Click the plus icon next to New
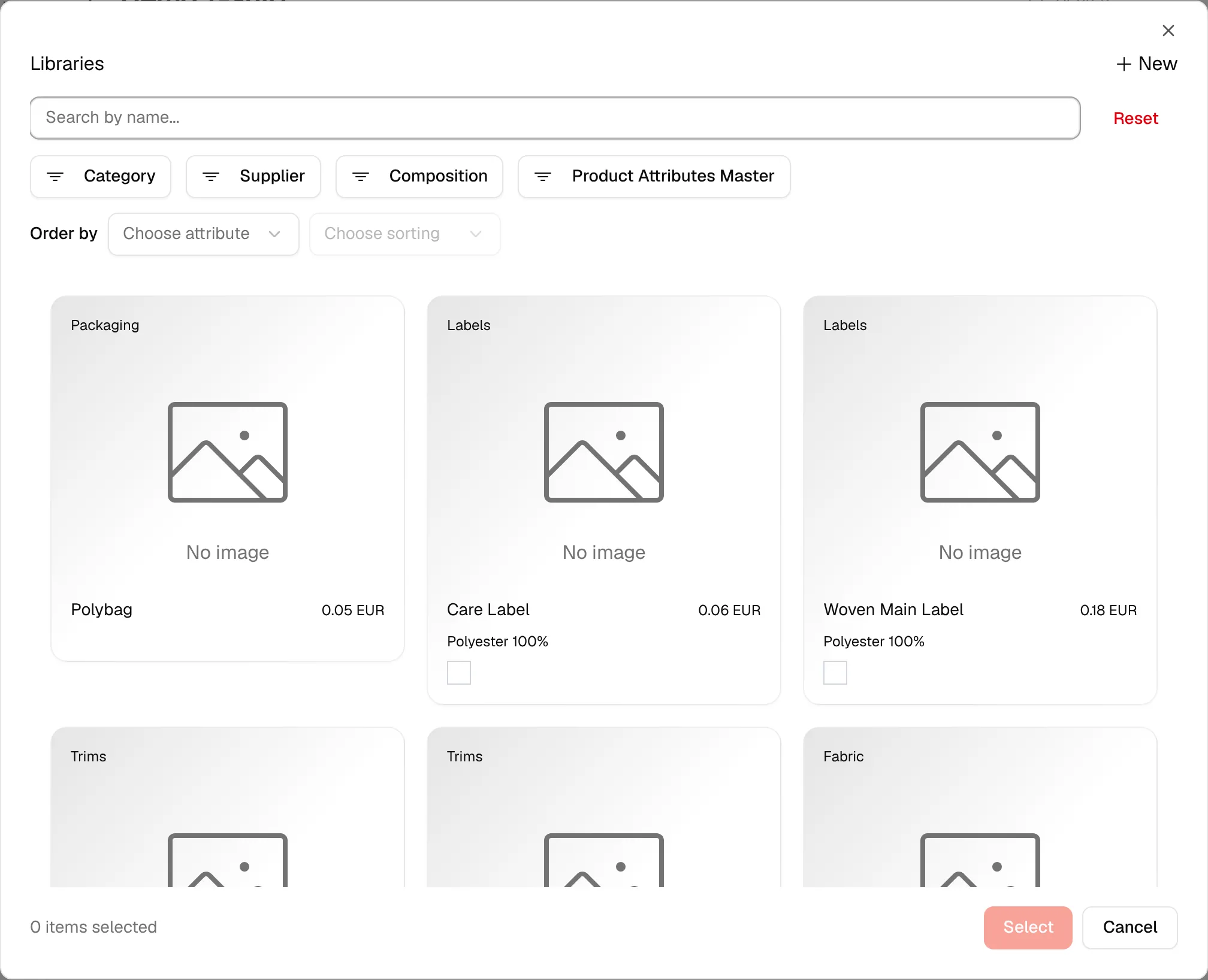The height and width of the screenshot is (980, 1208). [1124, 64]
